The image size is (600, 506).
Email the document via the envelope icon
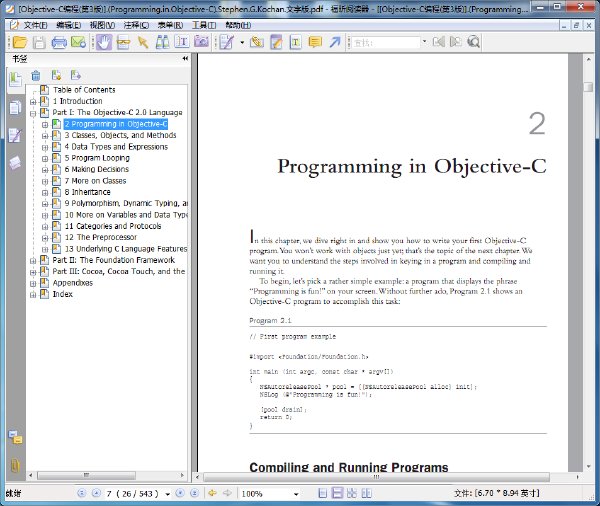point(78,42)
